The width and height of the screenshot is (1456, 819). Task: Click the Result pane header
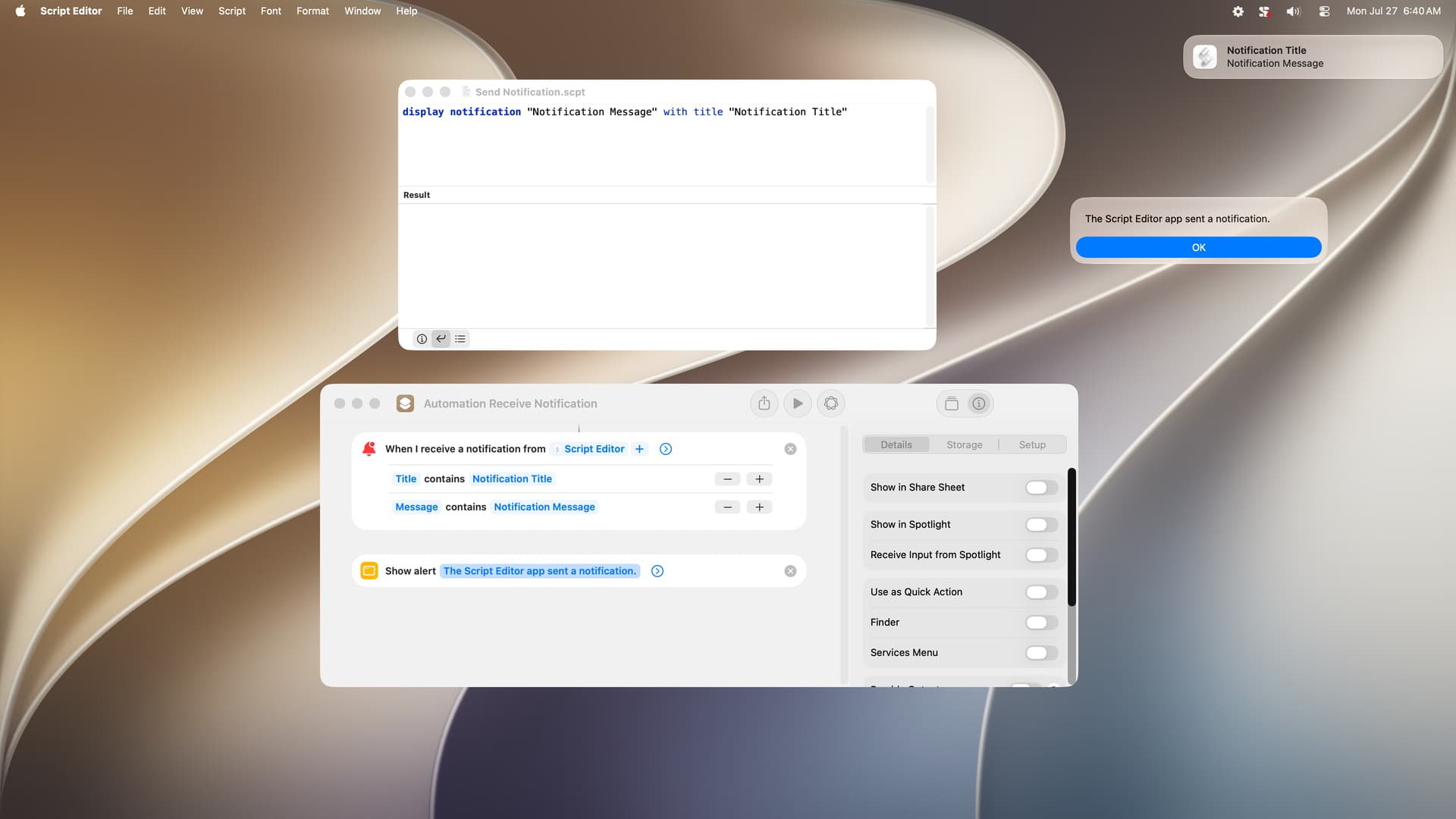click(x=667, y=195)
